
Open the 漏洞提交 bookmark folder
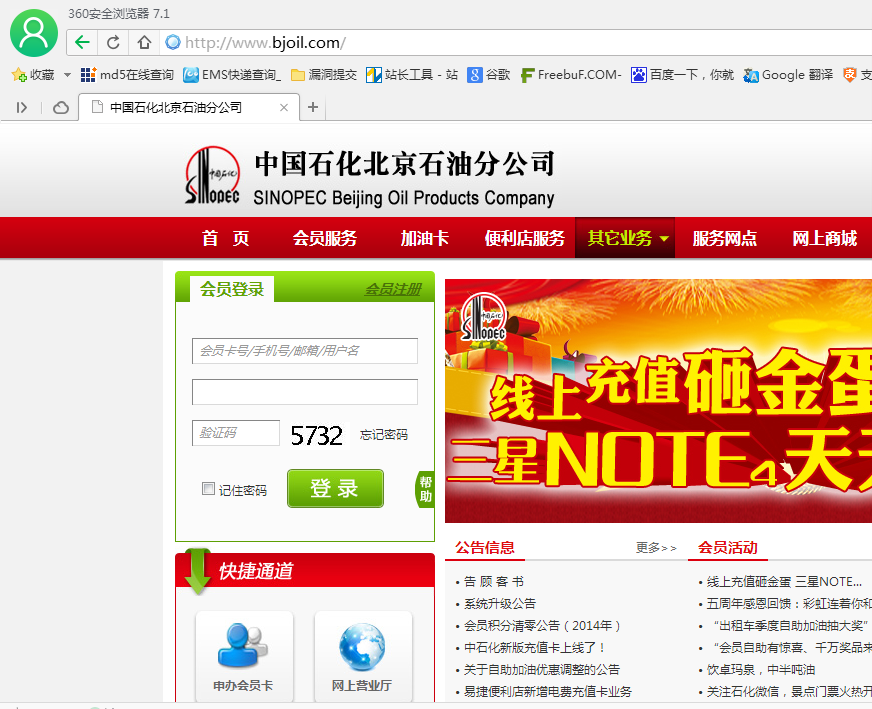[x=324, y=75]
